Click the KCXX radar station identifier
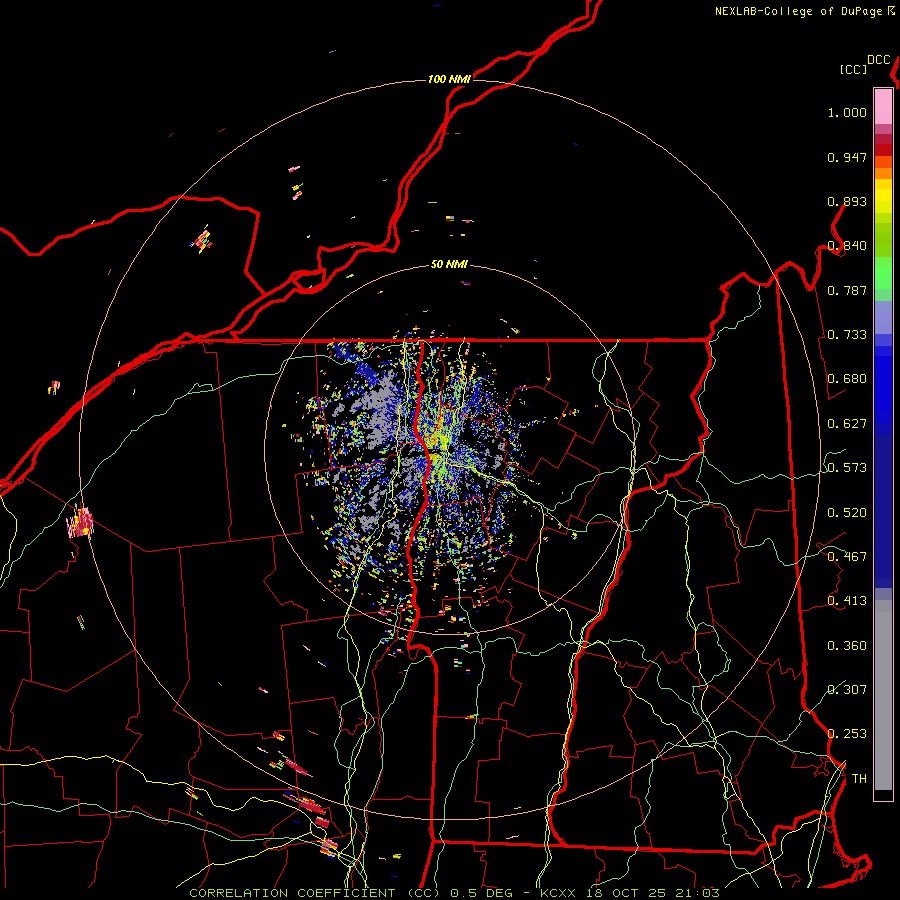 pyautogui.click(x=557, y=893)
